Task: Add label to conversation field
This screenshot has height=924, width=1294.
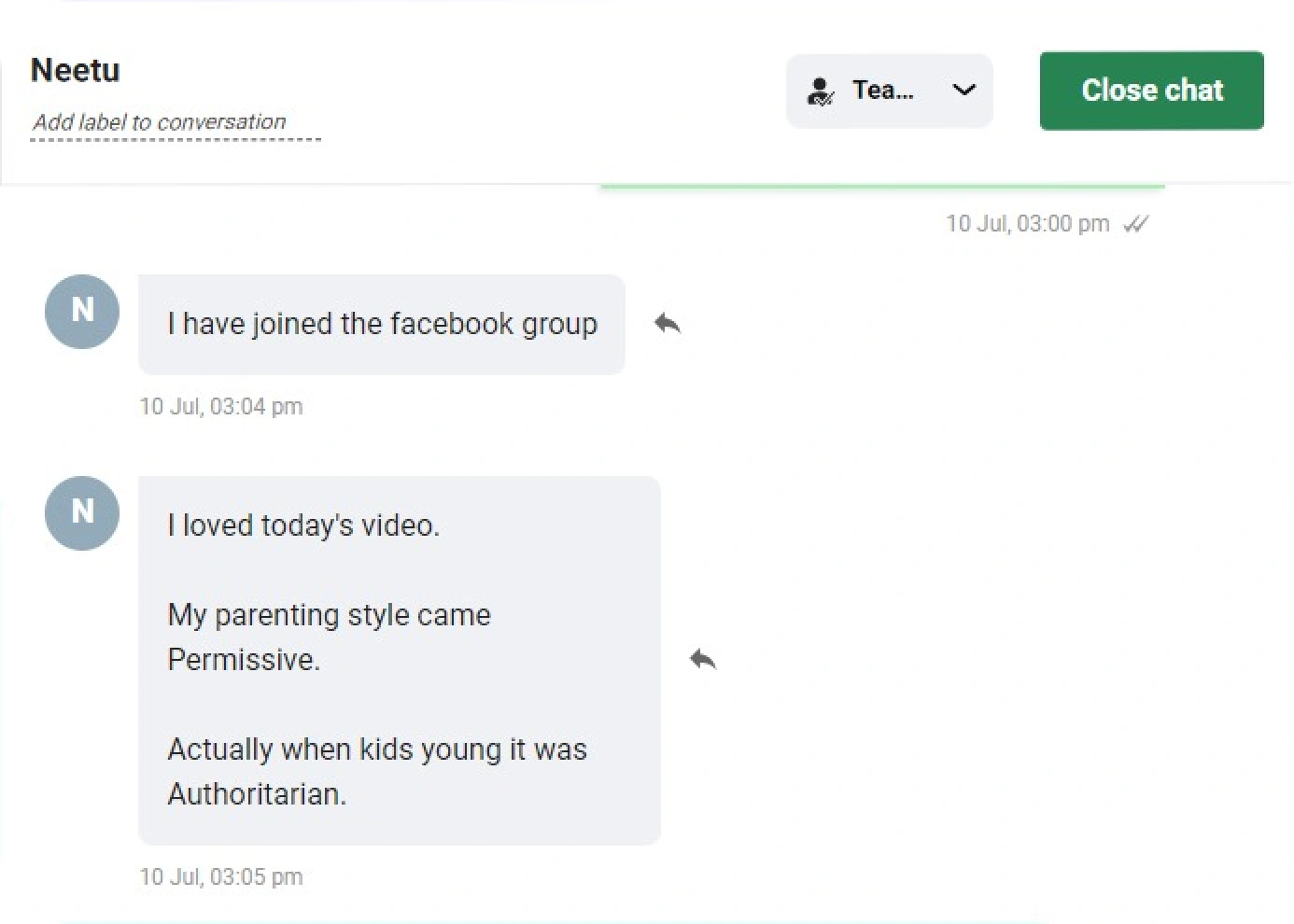Action: coord(176,123)
